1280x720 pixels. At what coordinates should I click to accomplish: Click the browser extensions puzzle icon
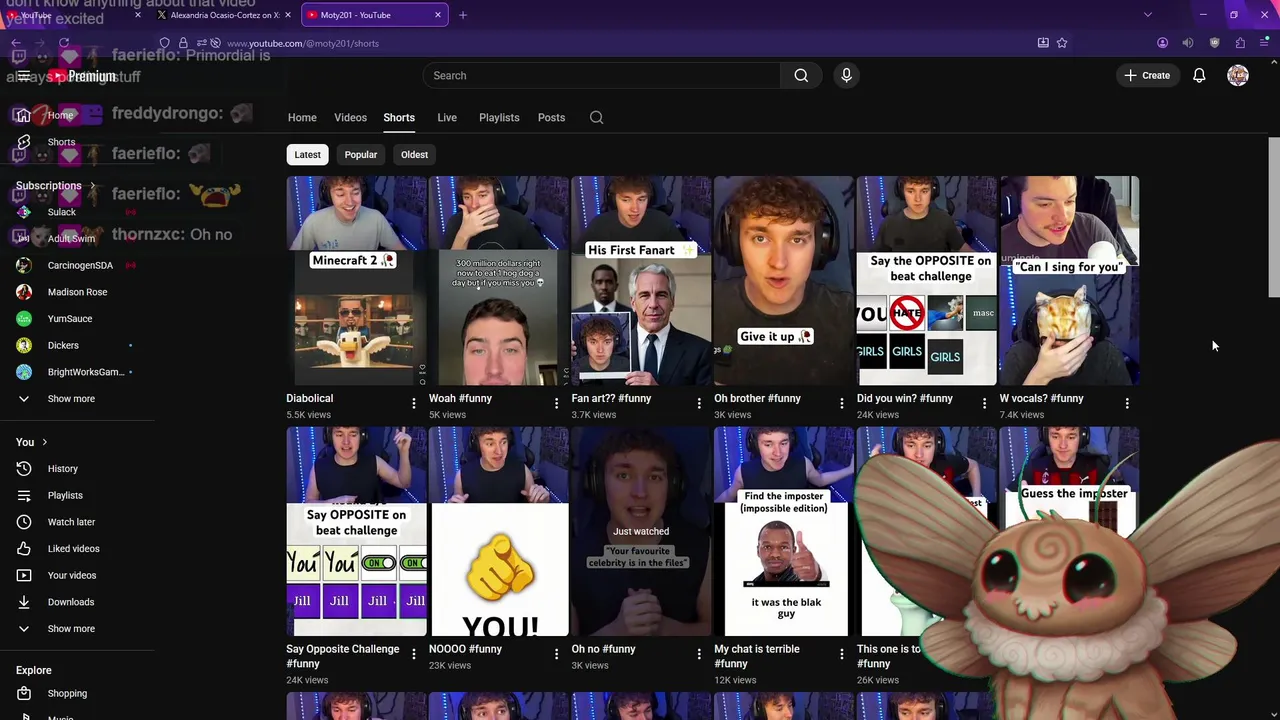click(1240, 43)
